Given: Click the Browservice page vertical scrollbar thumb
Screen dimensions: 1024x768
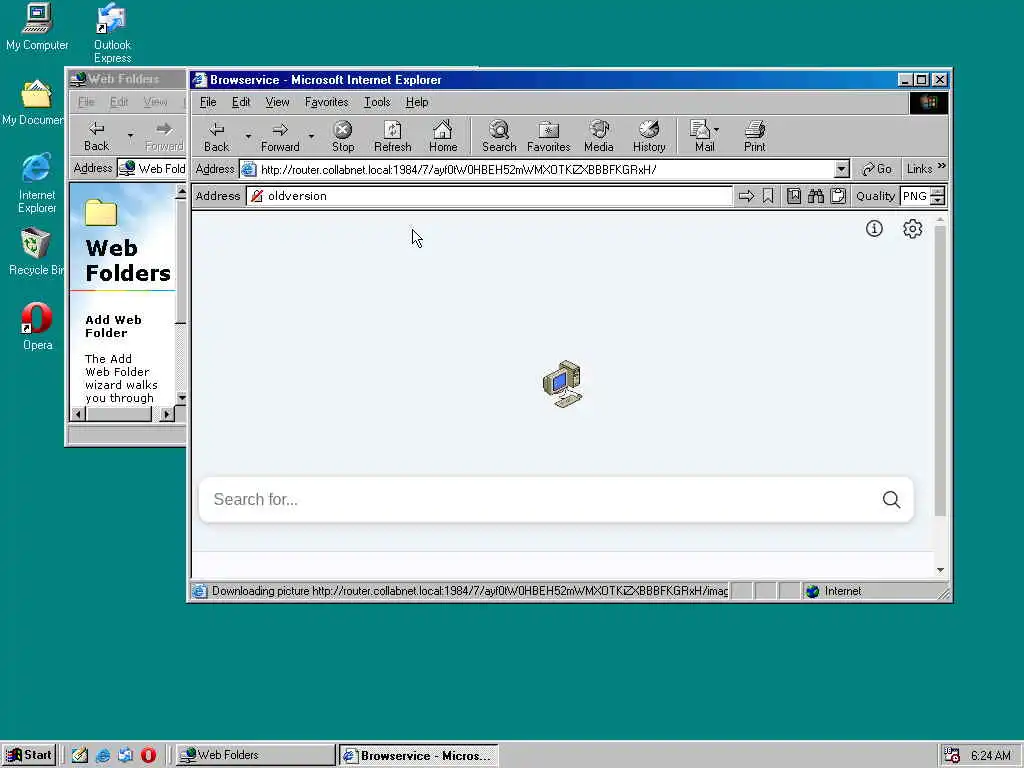Looking at the screenshot, I should point(940,371).
